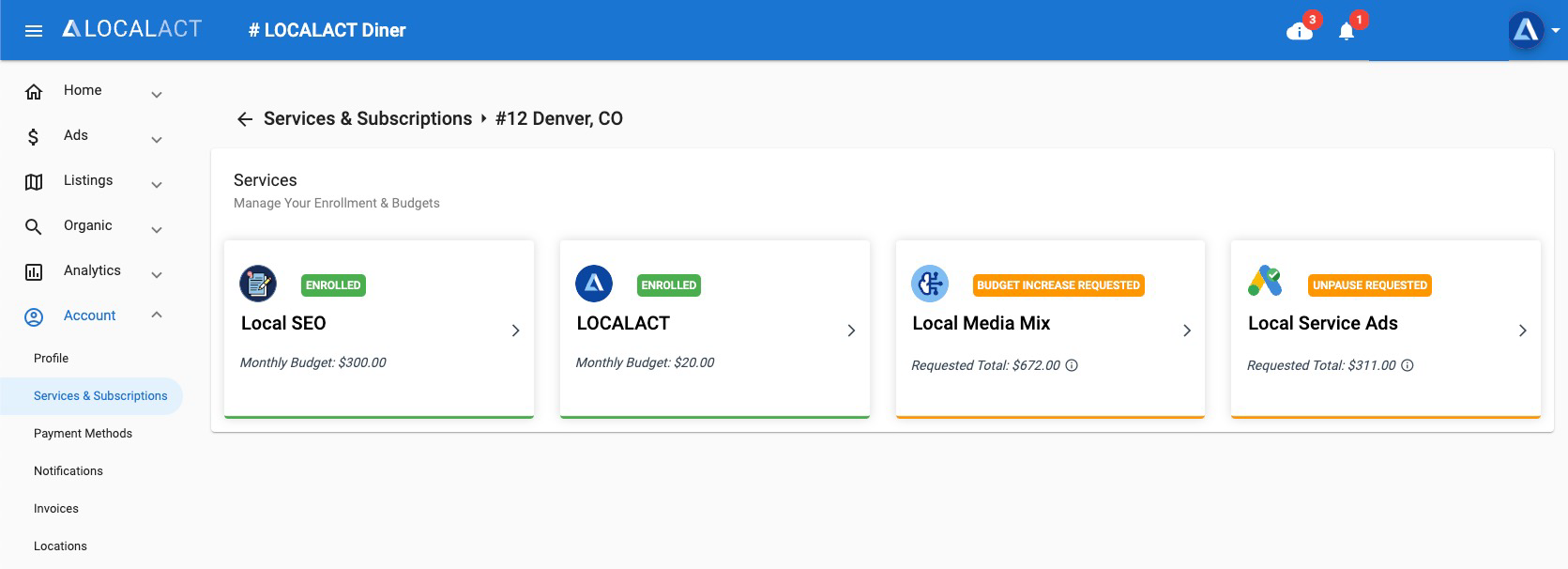This screenshot has width=1568, height=569.
Task: Open Profile in the sidebar
Action: click(x=51, y=359)
